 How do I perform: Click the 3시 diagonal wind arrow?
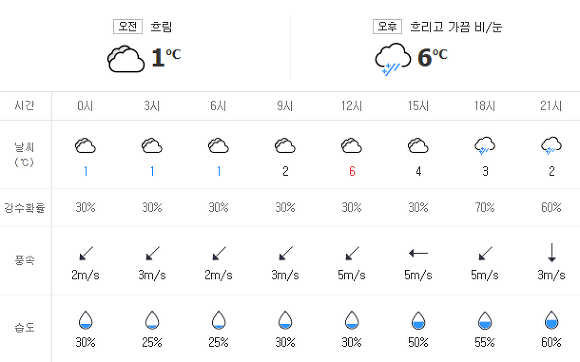[152, 253]
